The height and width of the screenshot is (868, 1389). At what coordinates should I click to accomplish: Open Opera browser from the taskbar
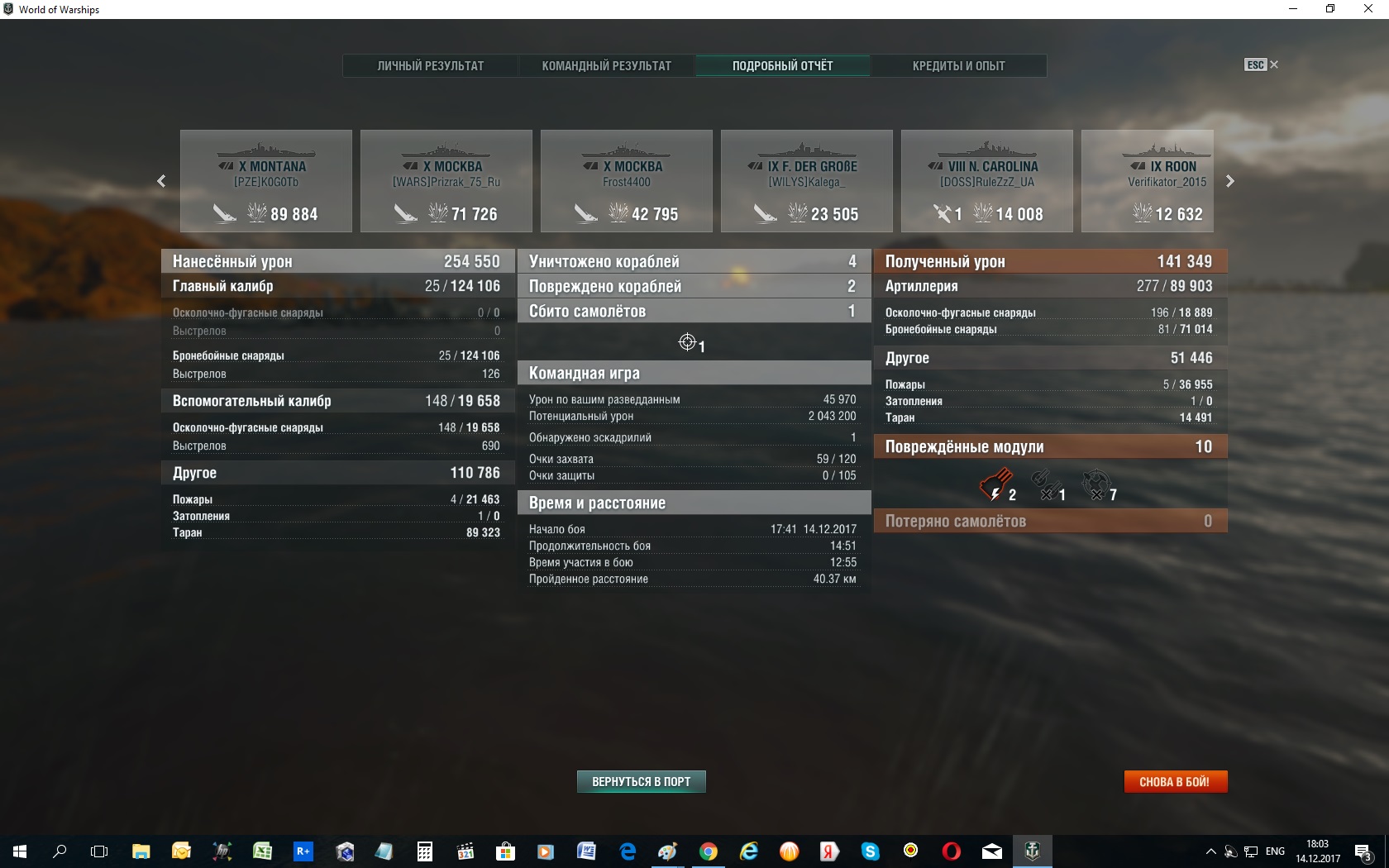point(951,851)
